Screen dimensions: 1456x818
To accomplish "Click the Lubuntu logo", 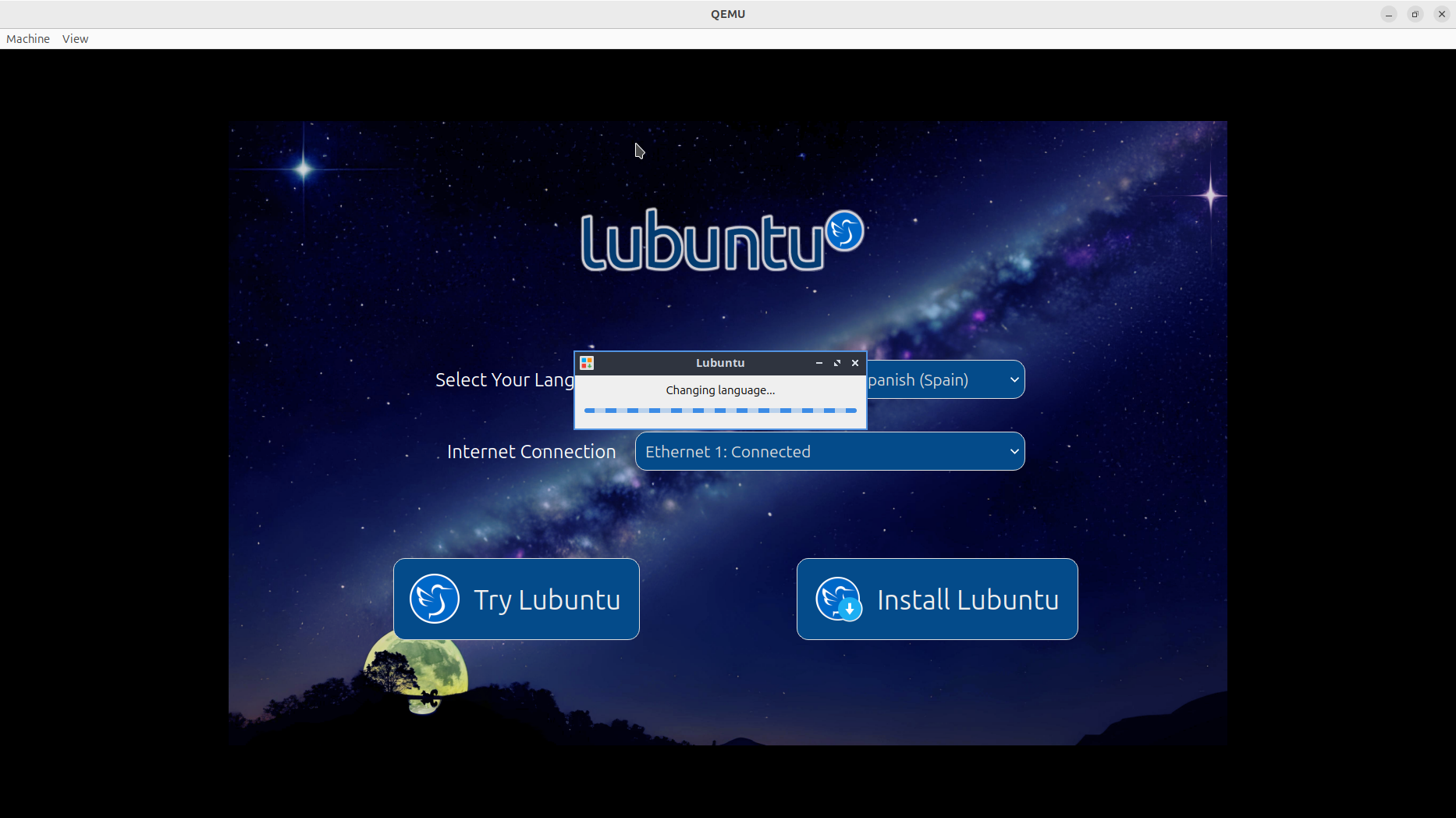I will coord(723,240).
